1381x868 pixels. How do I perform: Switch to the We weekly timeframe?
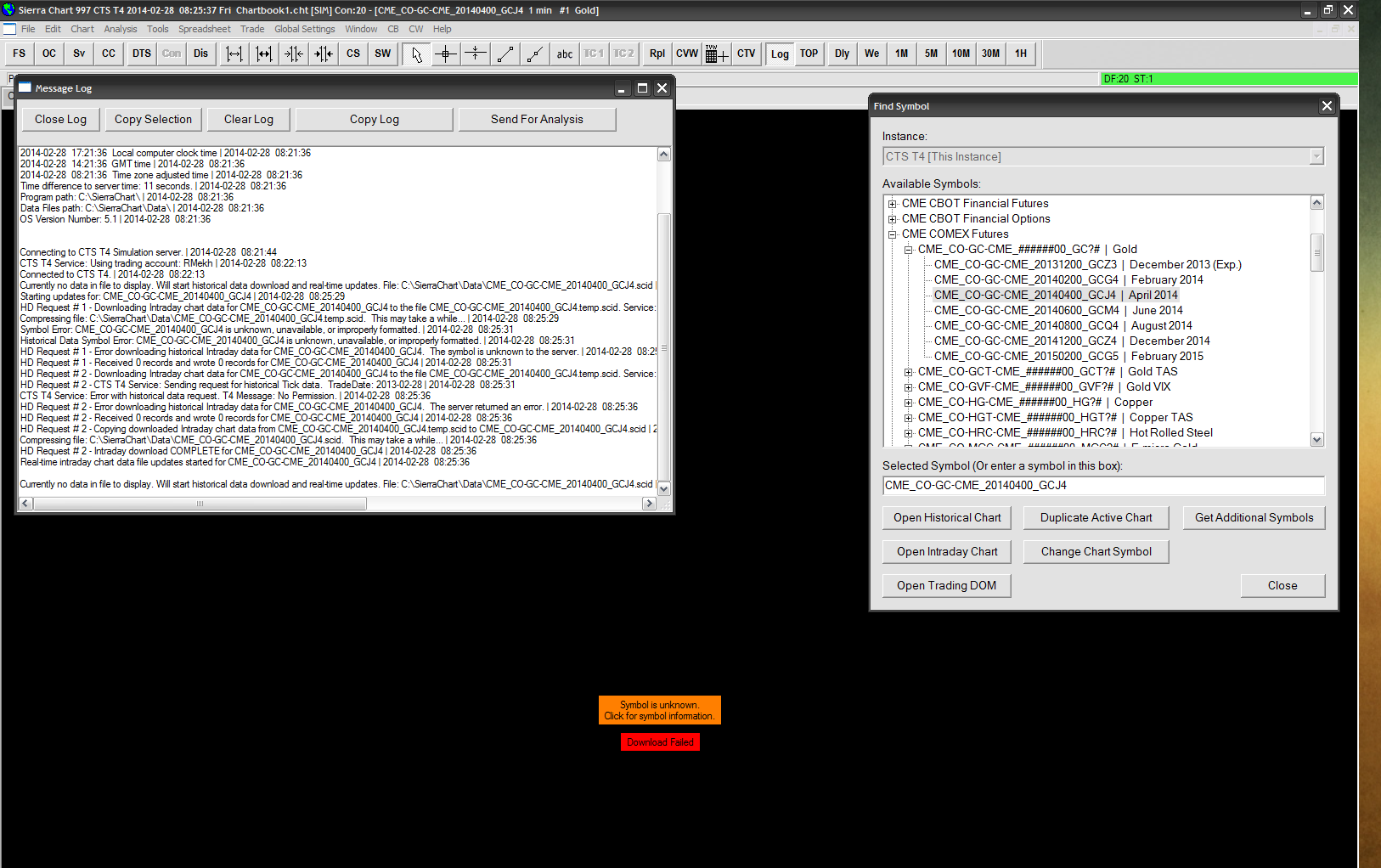coord(872,54)
